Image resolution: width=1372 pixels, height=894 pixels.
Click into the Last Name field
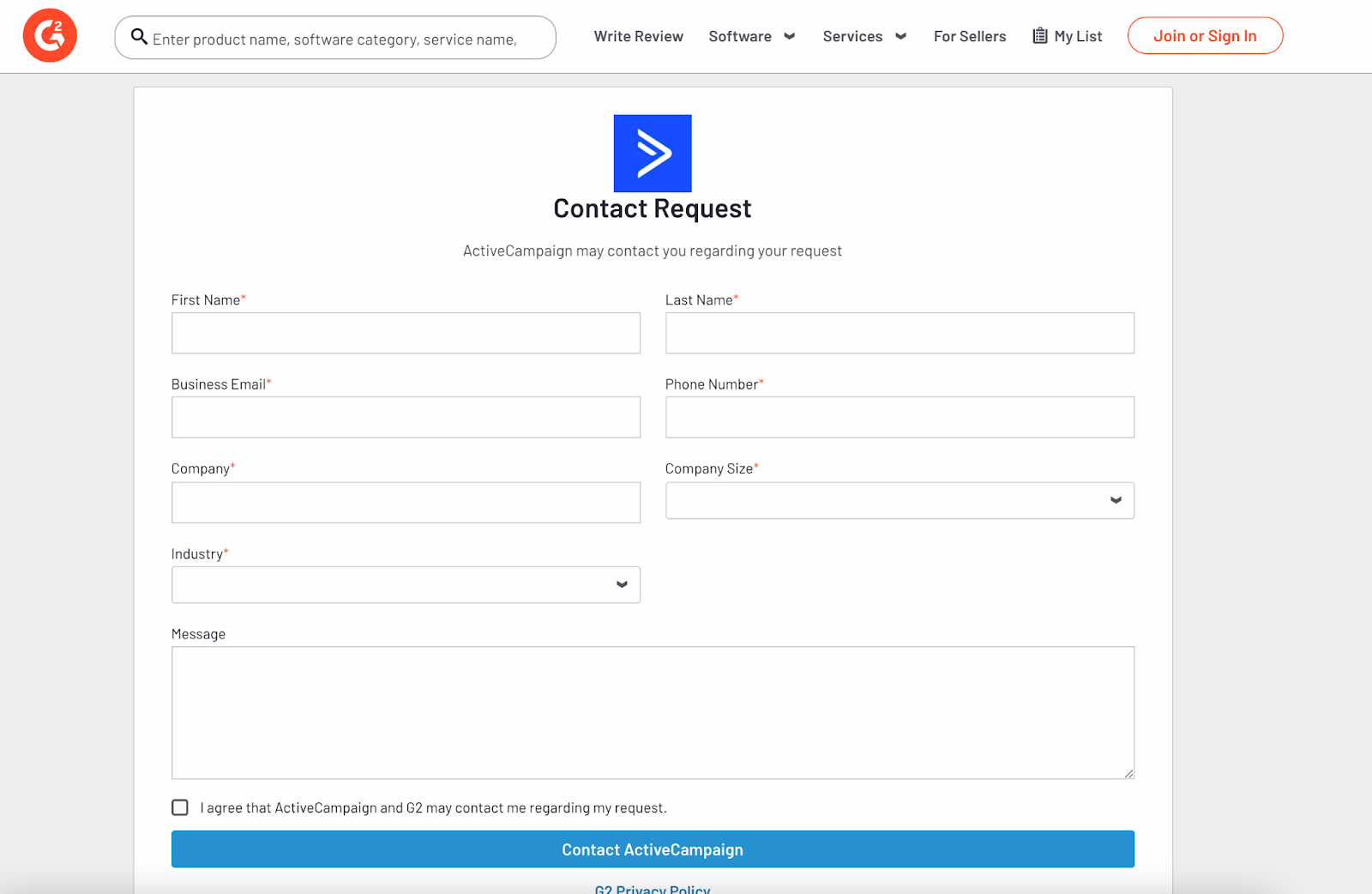(900, 333)
